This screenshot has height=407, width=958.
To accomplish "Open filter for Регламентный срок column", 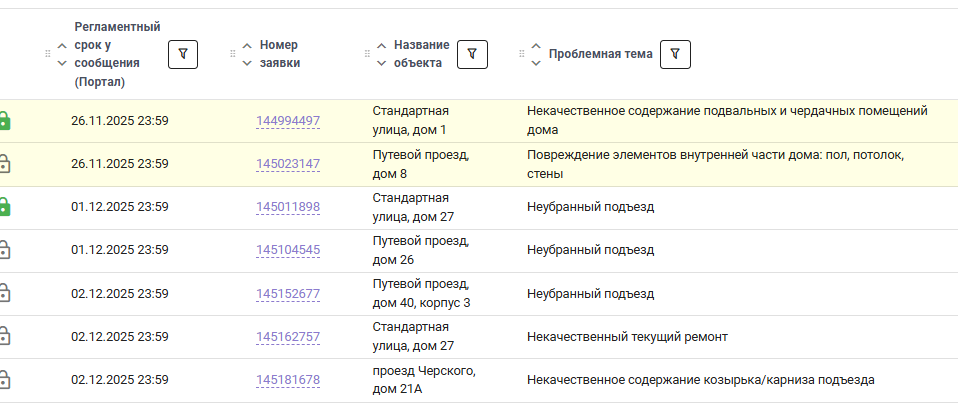I will pyautogui.click(x=182, y=54).
